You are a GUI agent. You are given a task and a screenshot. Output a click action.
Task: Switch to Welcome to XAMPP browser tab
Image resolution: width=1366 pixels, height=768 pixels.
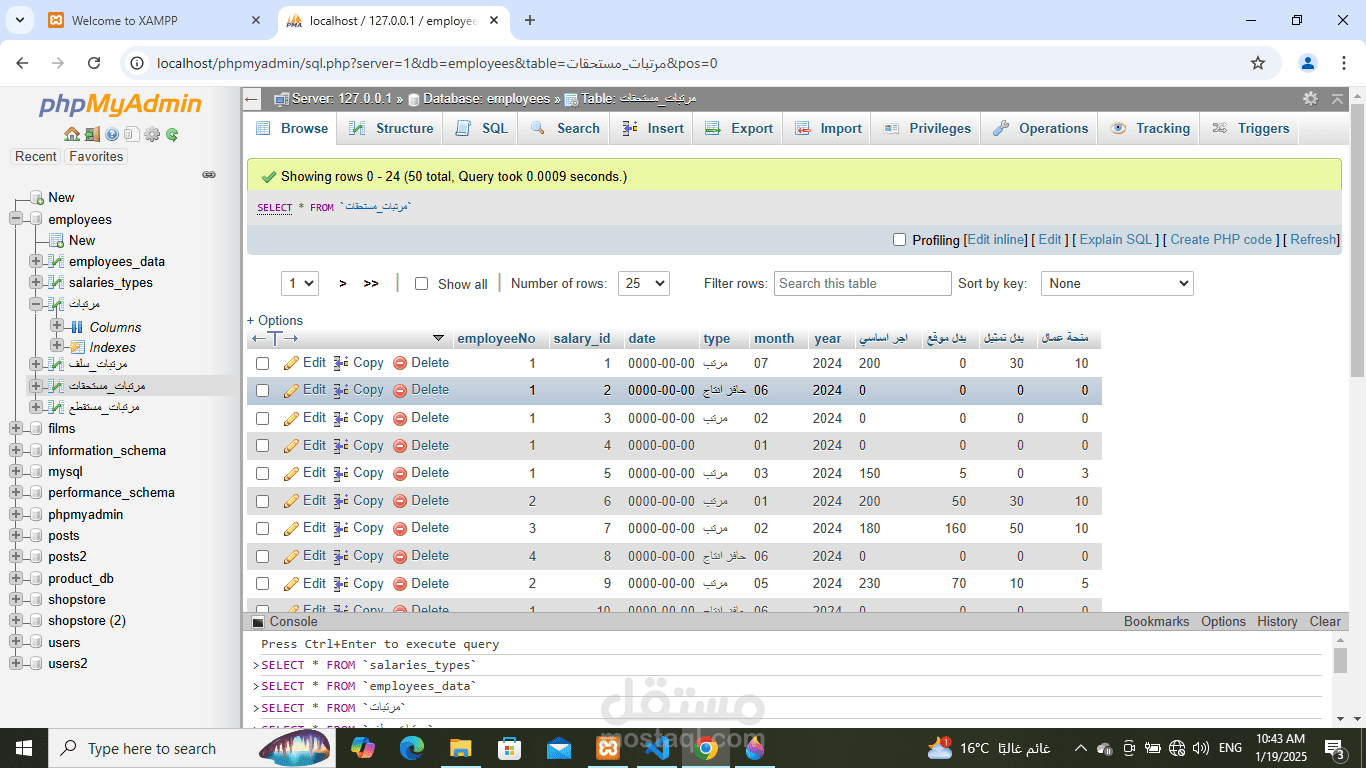(155, 20)
